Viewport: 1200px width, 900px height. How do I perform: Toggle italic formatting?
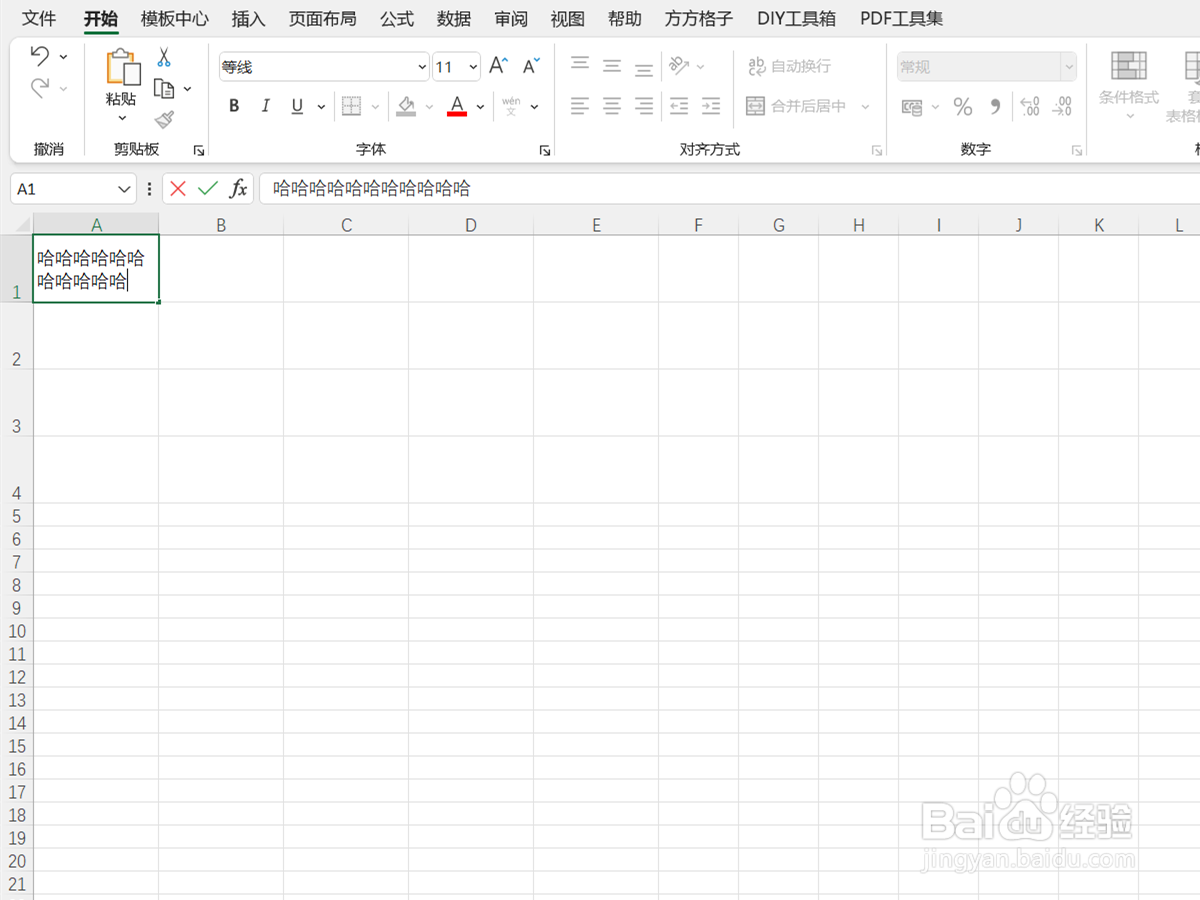click(266, 106)
